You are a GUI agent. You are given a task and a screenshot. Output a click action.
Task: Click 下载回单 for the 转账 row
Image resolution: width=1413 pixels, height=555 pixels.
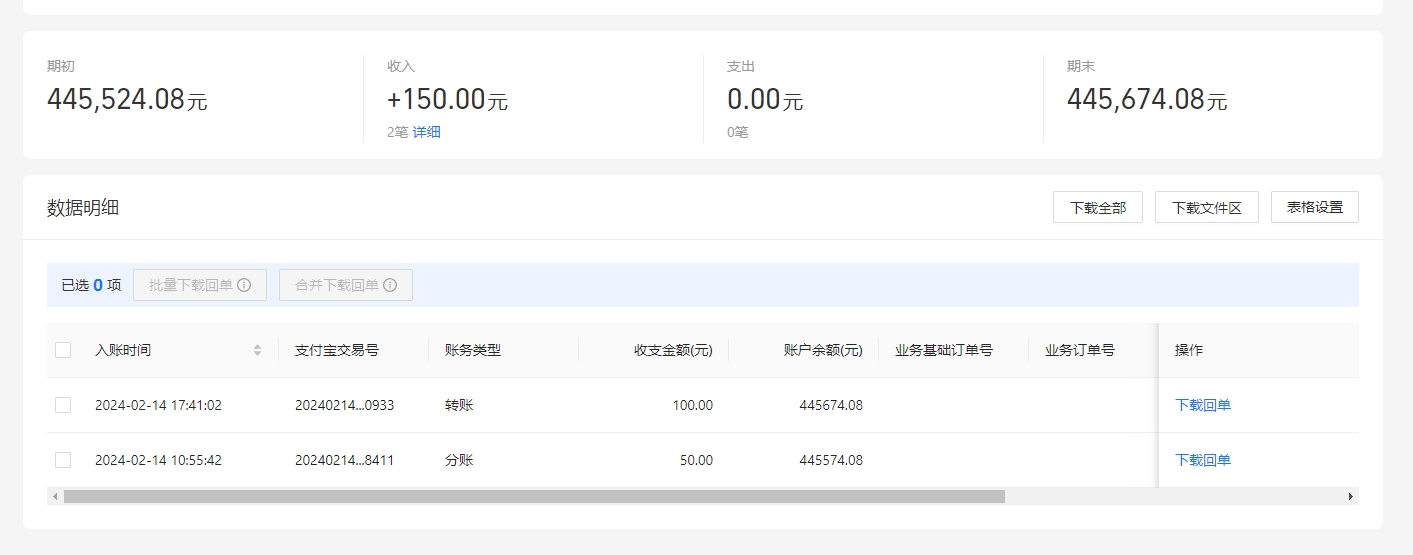(1203, 405)
